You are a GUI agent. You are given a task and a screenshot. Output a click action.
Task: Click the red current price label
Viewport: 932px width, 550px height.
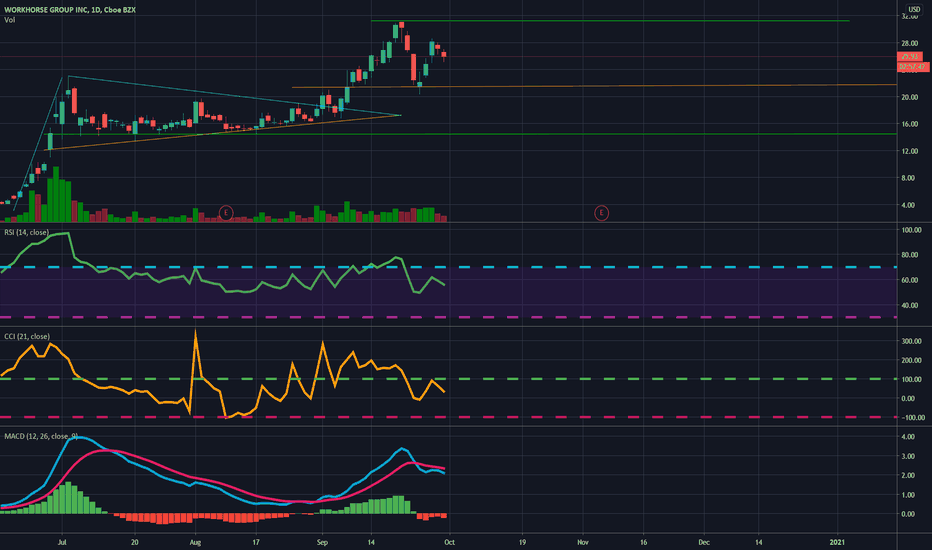pyautogui.click(x=909, y=56)
